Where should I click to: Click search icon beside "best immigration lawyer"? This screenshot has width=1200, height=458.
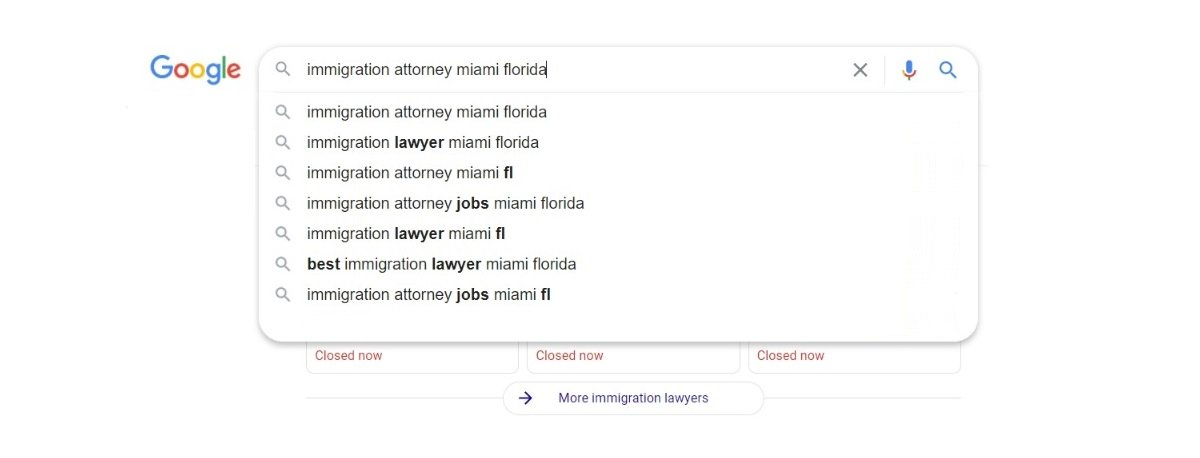[x=283, y=264]
